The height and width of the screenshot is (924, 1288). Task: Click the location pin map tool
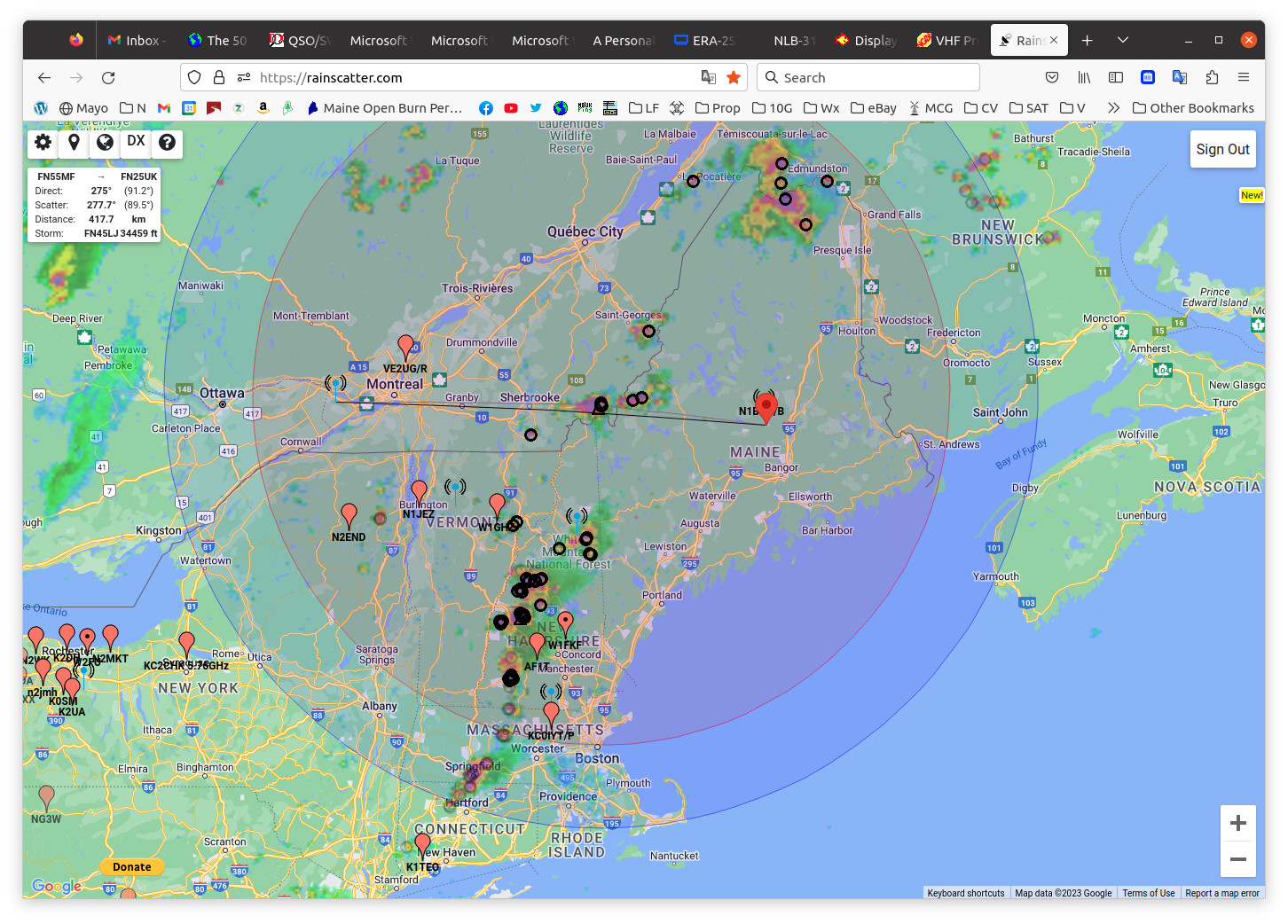[74, 143]
